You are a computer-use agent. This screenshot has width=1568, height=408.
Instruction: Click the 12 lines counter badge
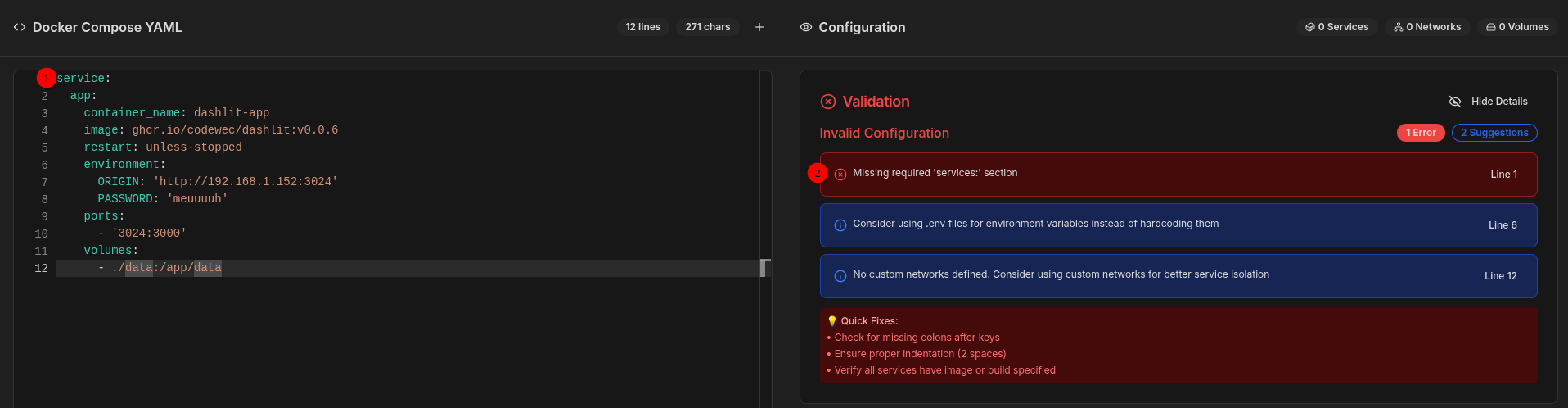[x=643, y=27]
